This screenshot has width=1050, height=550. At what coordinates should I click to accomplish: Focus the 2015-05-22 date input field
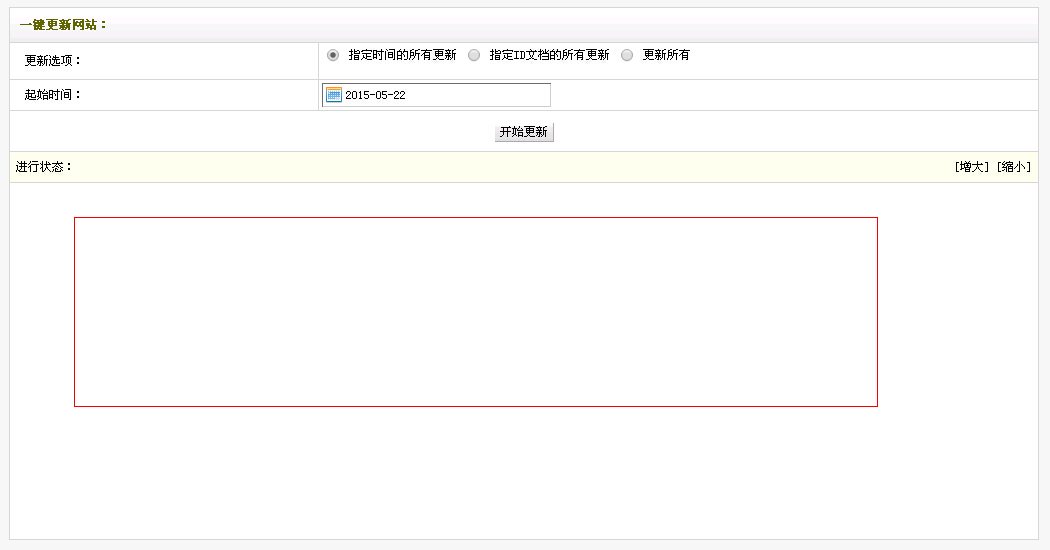coord(445,95)
